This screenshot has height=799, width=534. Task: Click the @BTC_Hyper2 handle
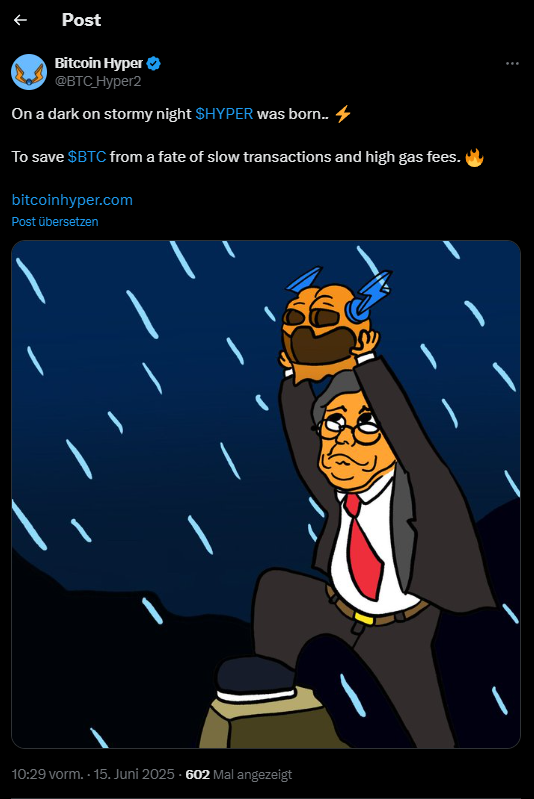(98, 81)
